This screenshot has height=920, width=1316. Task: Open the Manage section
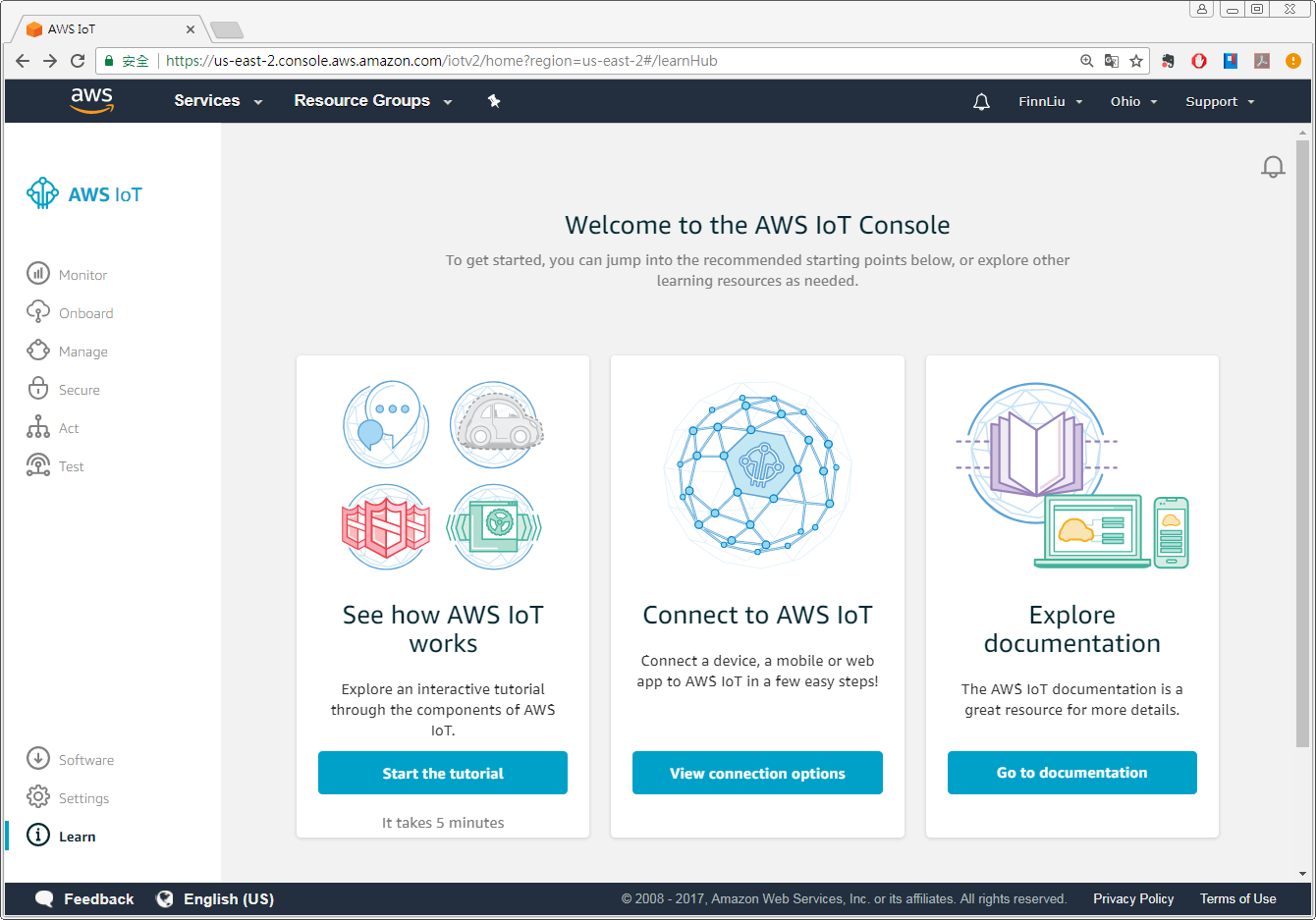click(83, 352)
